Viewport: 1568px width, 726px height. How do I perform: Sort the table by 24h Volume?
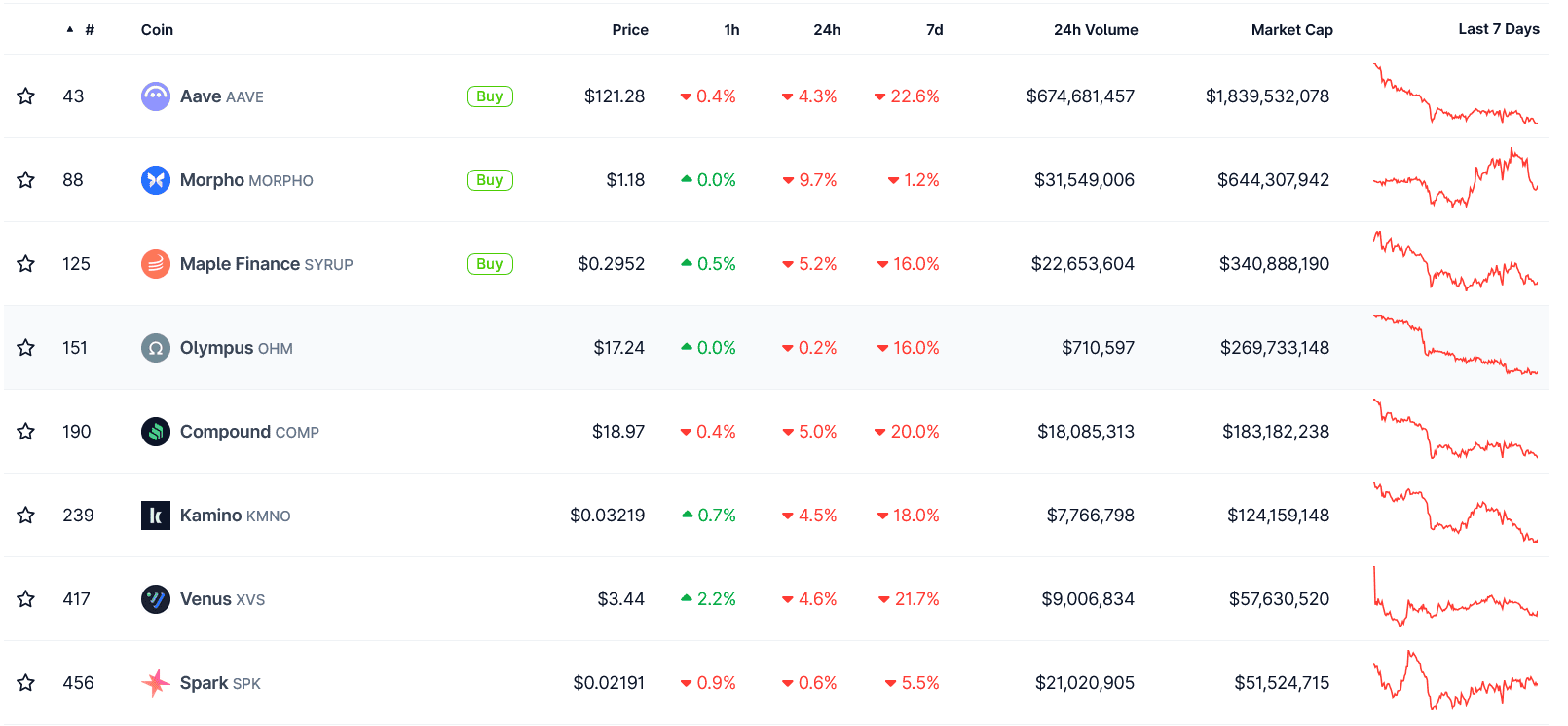(x=1095, y=30)
